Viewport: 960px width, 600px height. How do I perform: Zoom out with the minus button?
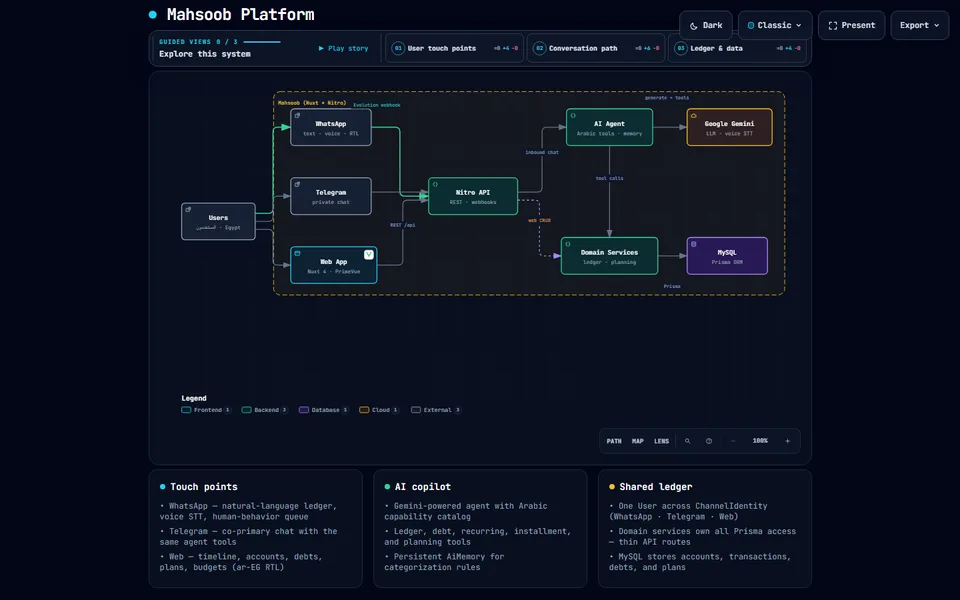pos(733,441)
